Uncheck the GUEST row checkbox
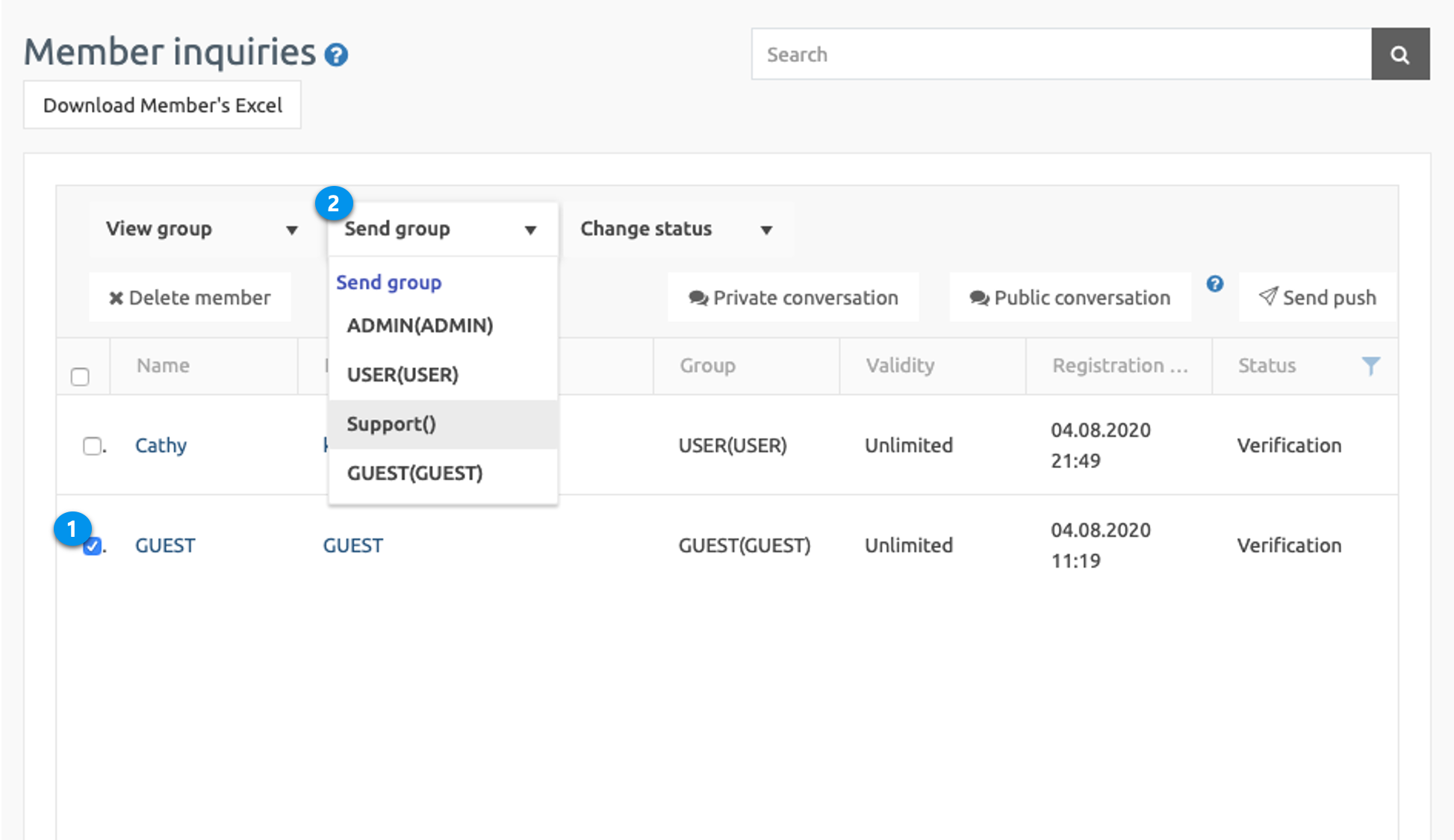The width and height of the screenshot is (1454, 840). point(92,547)
